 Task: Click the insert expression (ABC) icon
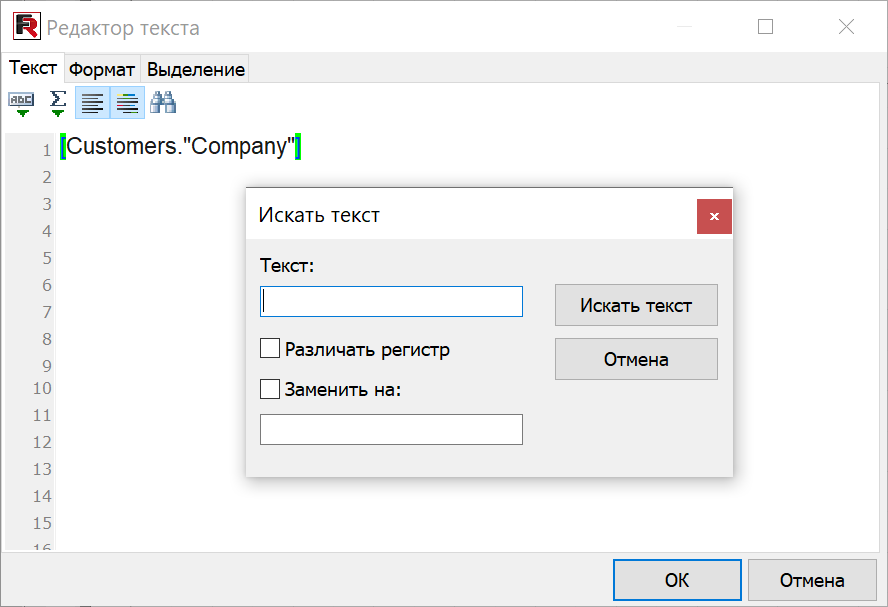[21, 103]
